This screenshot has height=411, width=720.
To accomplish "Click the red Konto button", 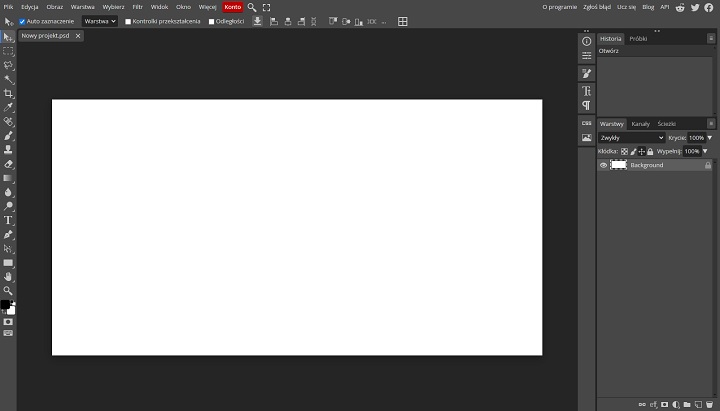I will click(x=232, y=7).
